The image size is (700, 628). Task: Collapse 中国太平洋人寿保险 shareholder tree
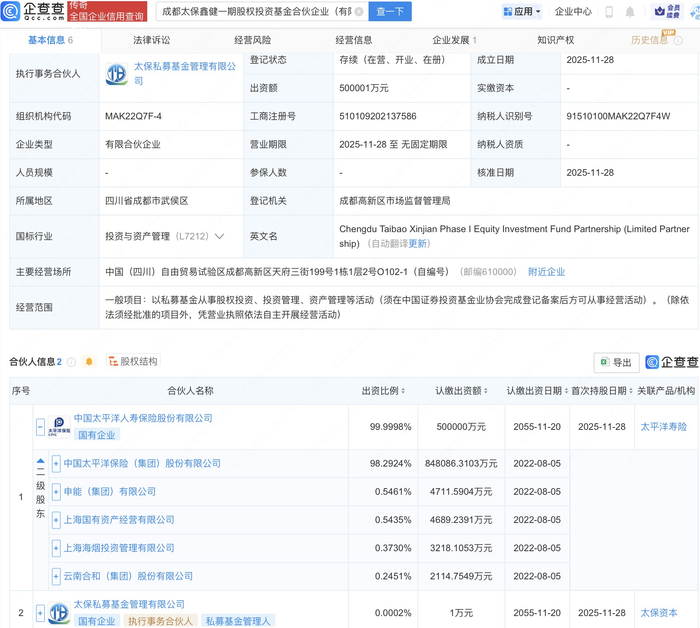pos(40,426)
